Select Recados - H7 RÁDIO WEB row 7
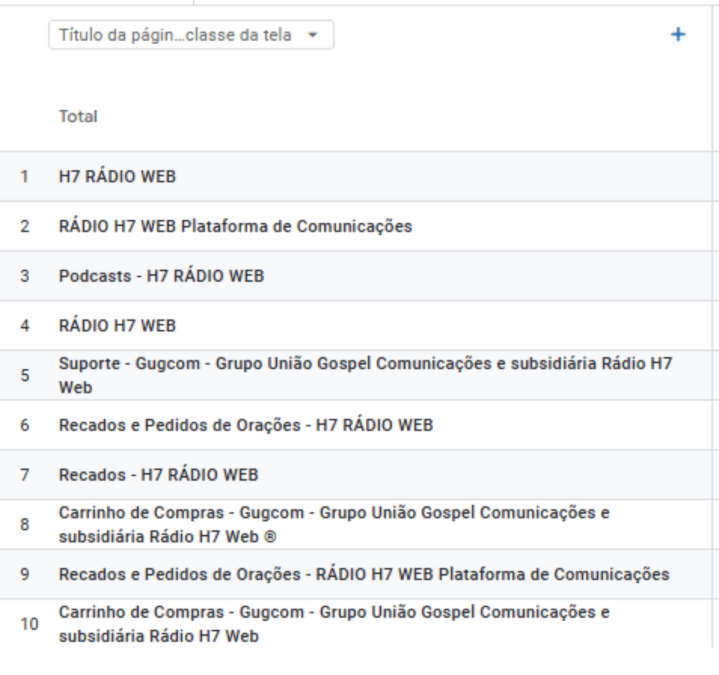719x675 pixels. [356, 475]
